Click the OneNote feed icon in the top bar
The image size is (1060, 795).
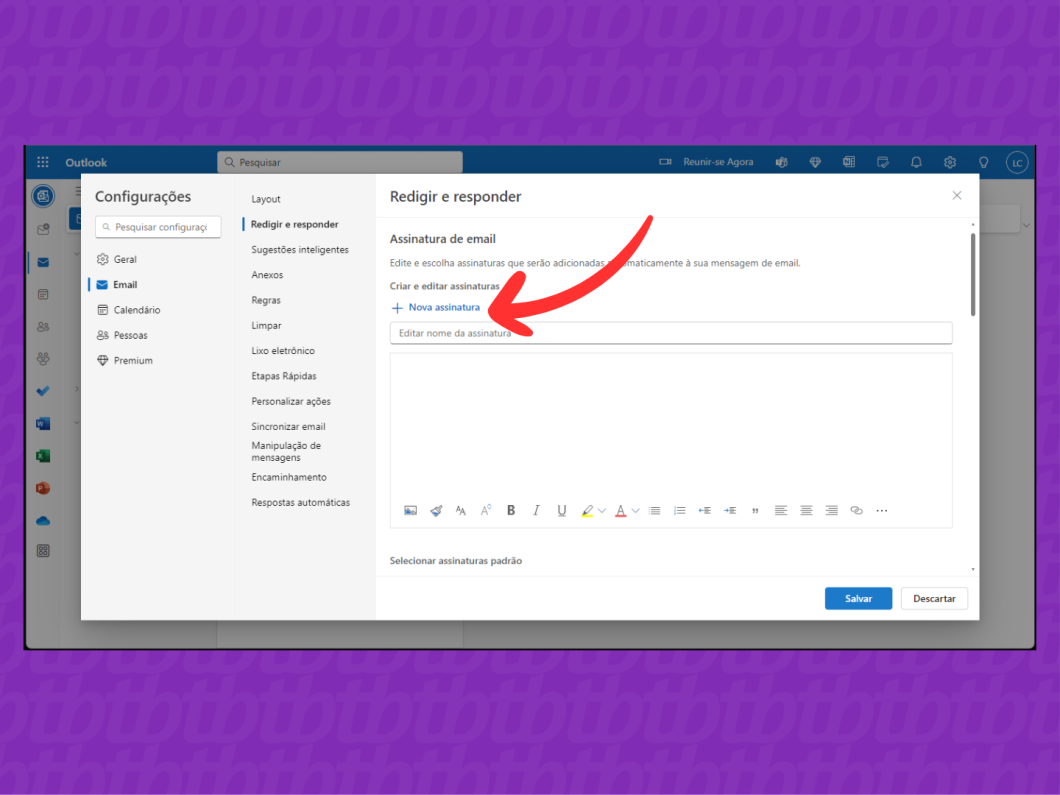(849, 161)
